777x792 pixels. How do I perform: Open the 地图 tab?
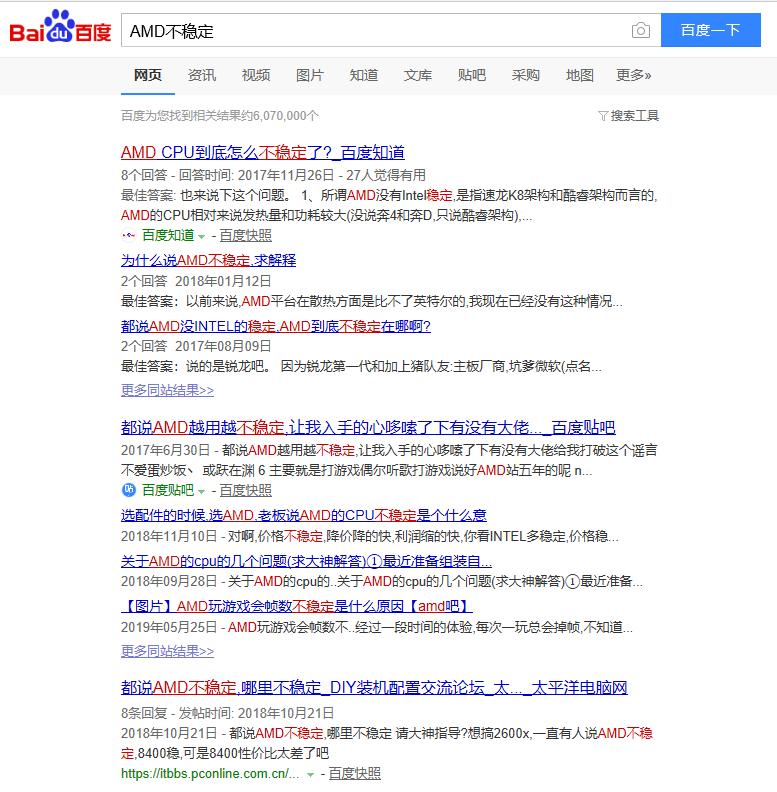point(579,75)
